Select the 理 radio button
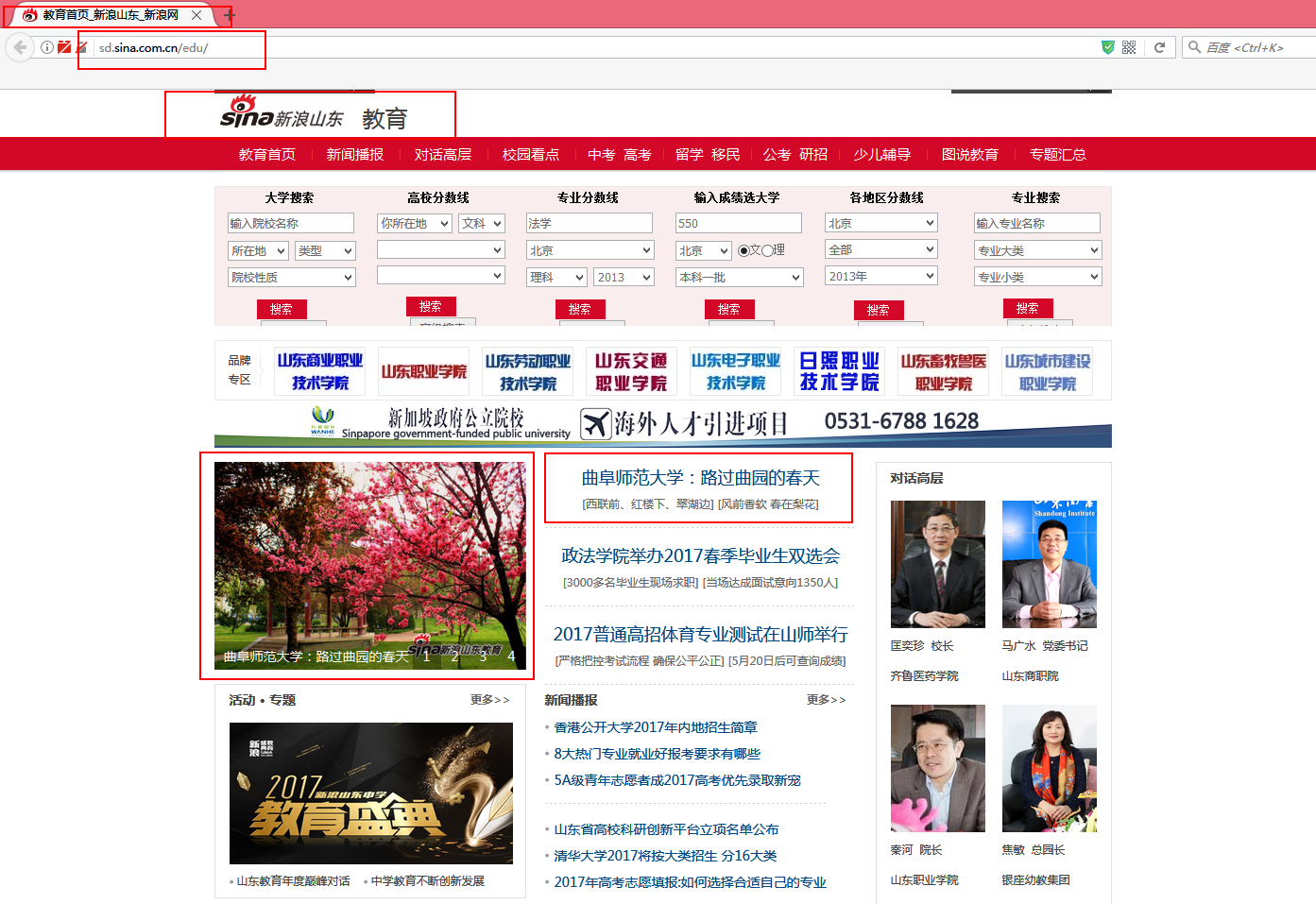Viewport: 1316px width, 904px height. [767, 250]
